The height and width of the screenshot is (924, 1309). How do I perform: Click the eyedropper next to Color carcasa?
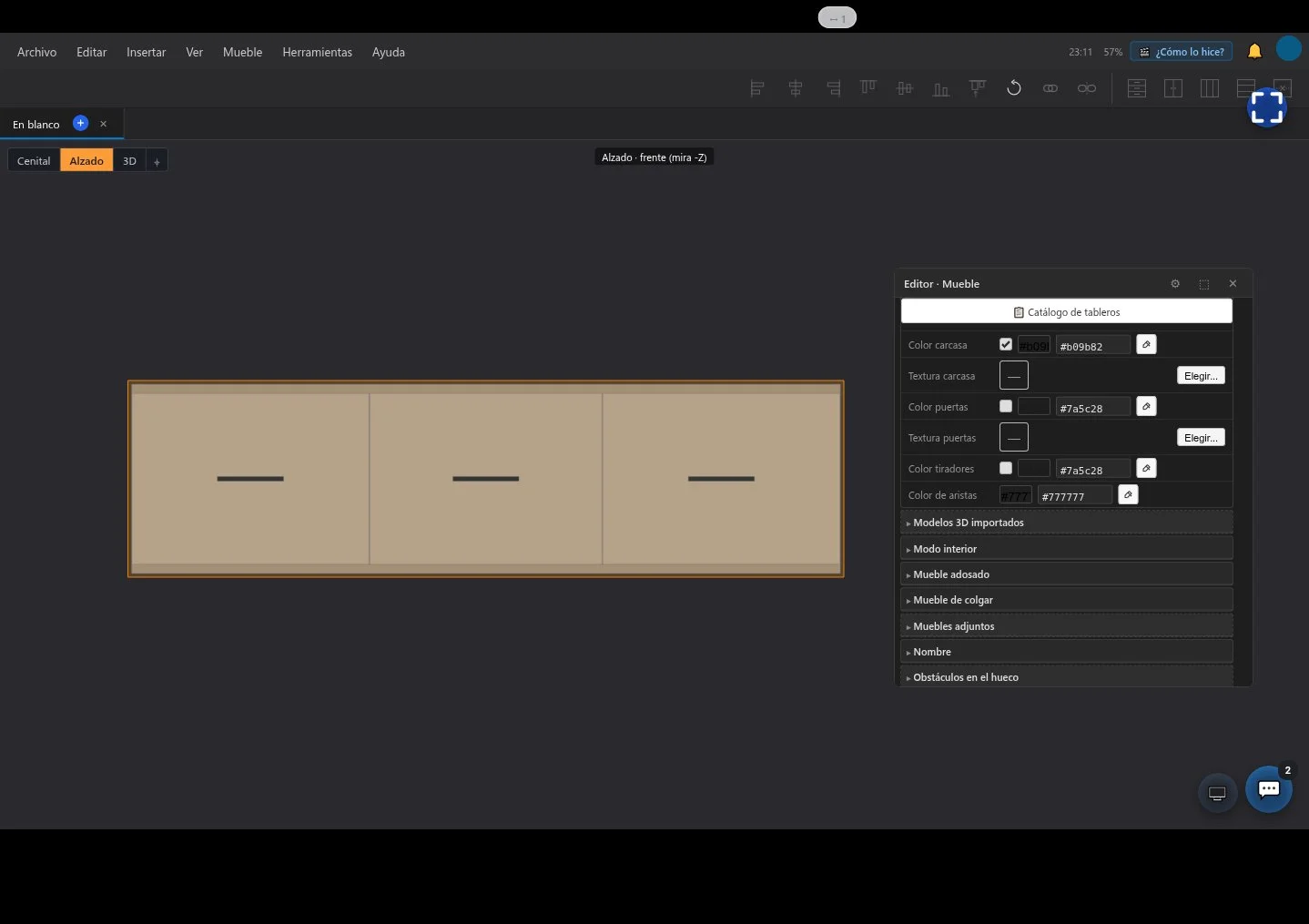[x=1146, y=344]
